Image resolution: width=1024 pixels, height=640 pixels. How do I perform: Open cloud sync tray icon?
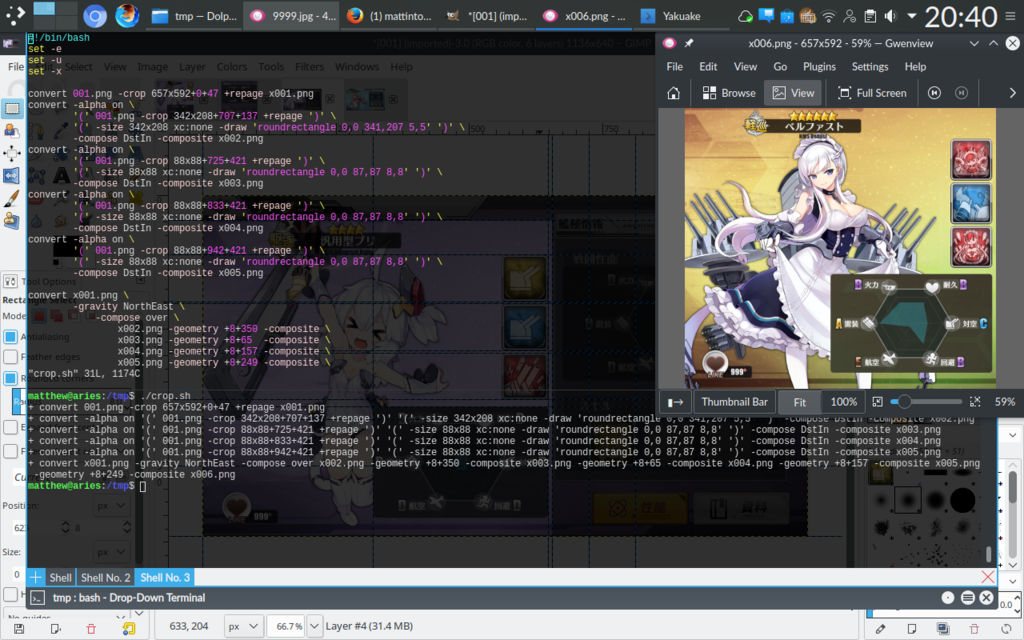coord(745,16)
